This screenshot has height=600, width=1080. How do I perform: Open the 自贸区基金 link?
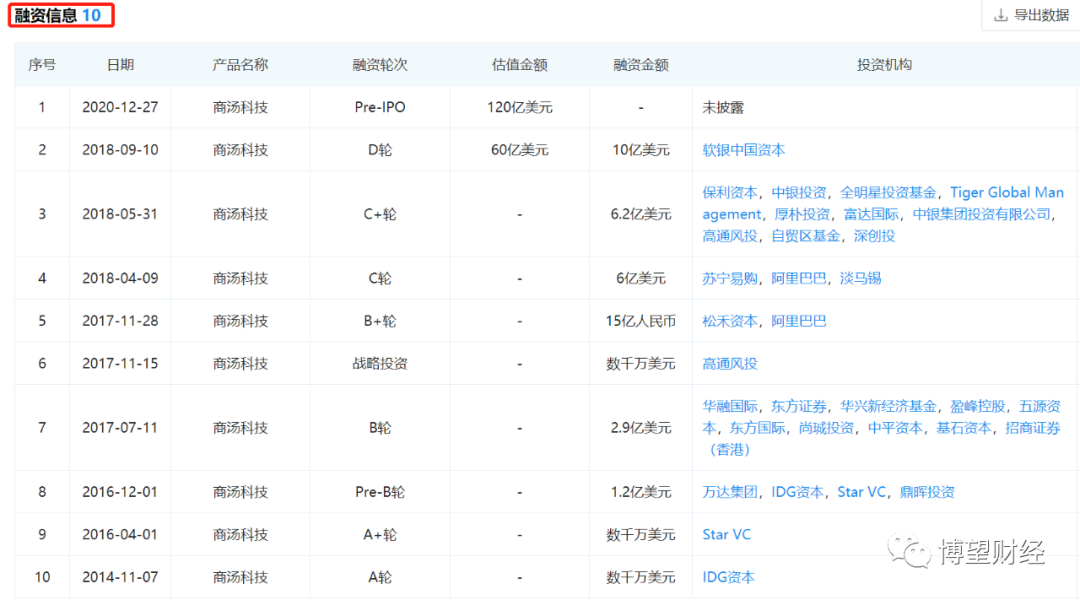805,236
